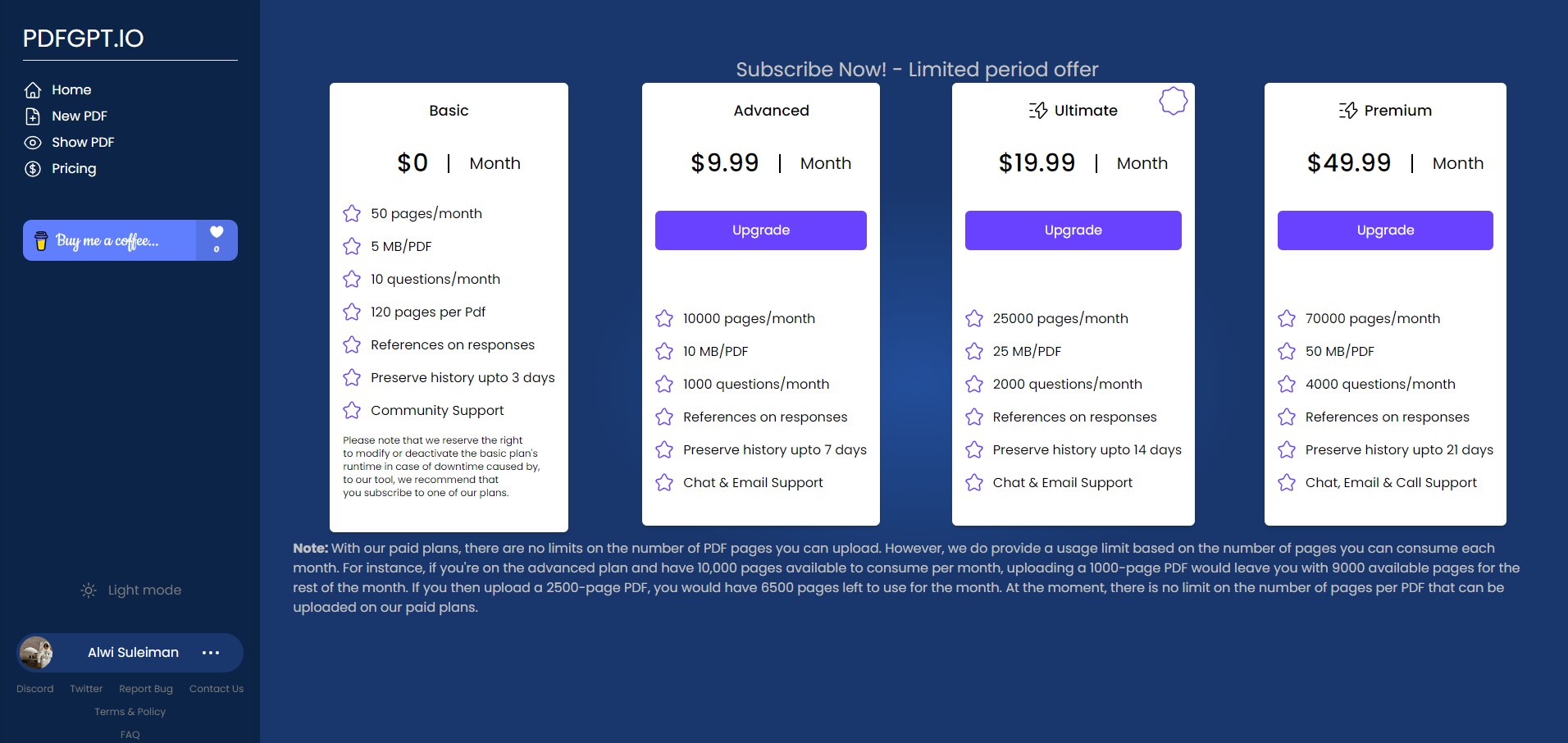This screenshot has width=1568, height=743.
Task: Click the Pricing dollar icon
Action: point(33,169)
